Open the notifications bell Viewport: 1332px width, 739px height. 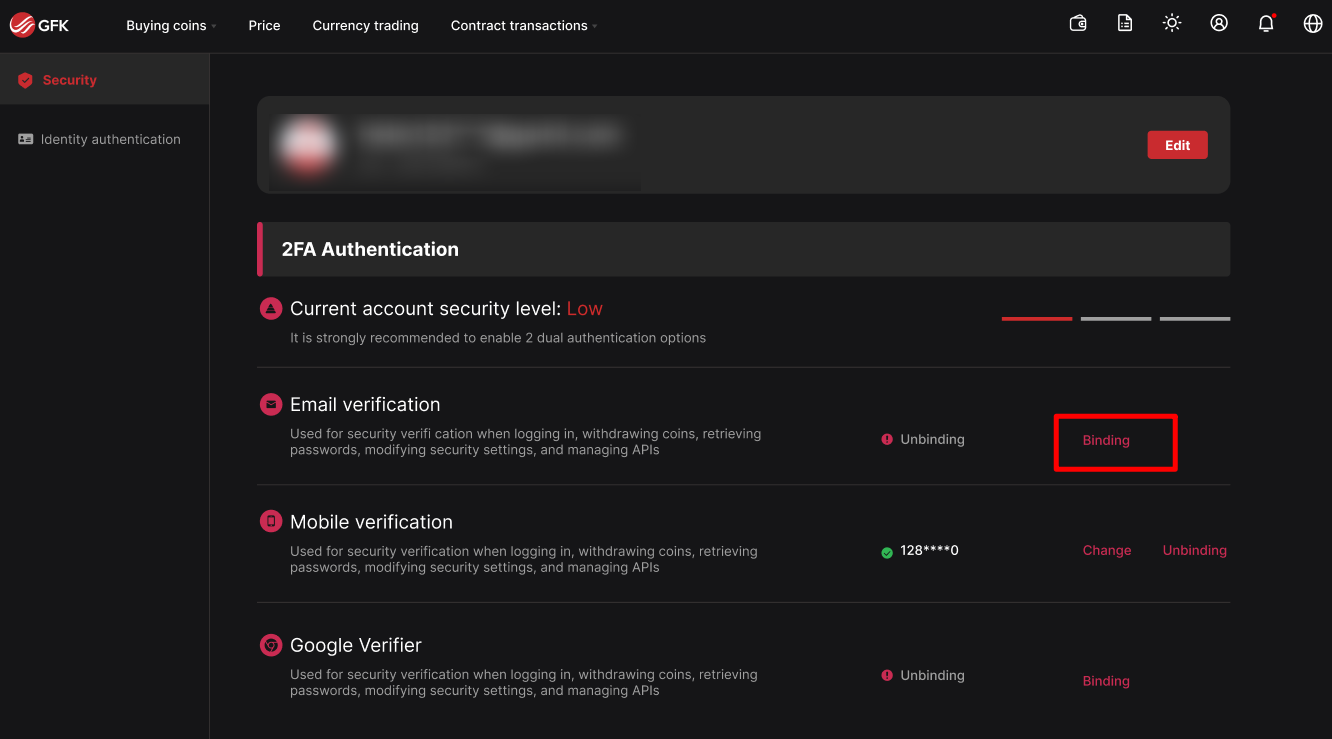pyautogui.click(x=1266, y=23)
